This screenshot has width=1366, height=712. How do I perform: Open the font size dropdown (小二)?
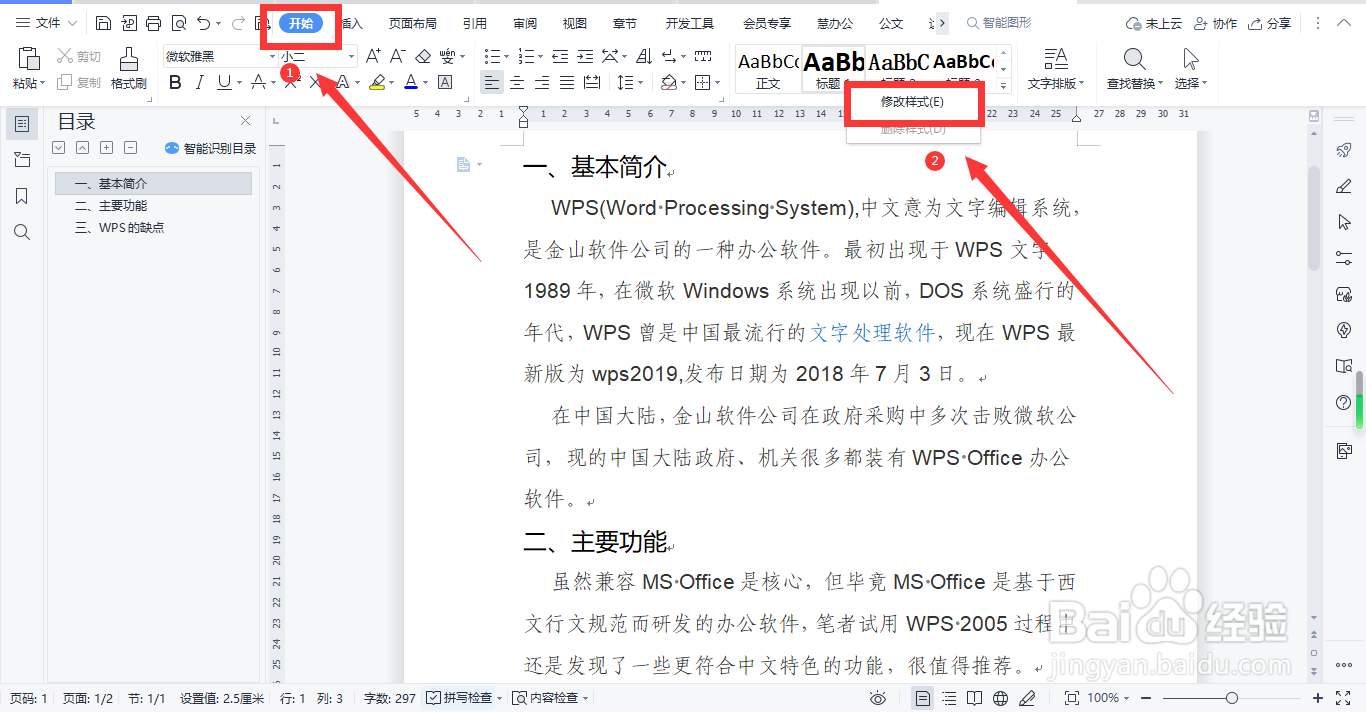(351, 57)
